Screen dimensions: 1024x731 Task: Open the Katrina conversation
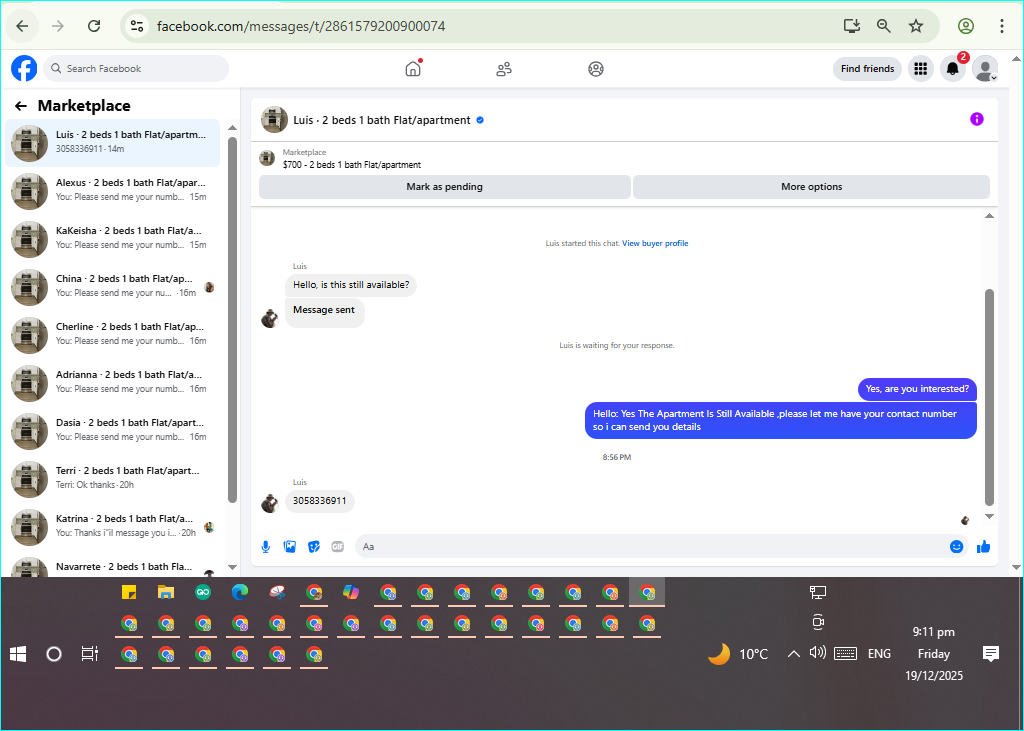112,527
